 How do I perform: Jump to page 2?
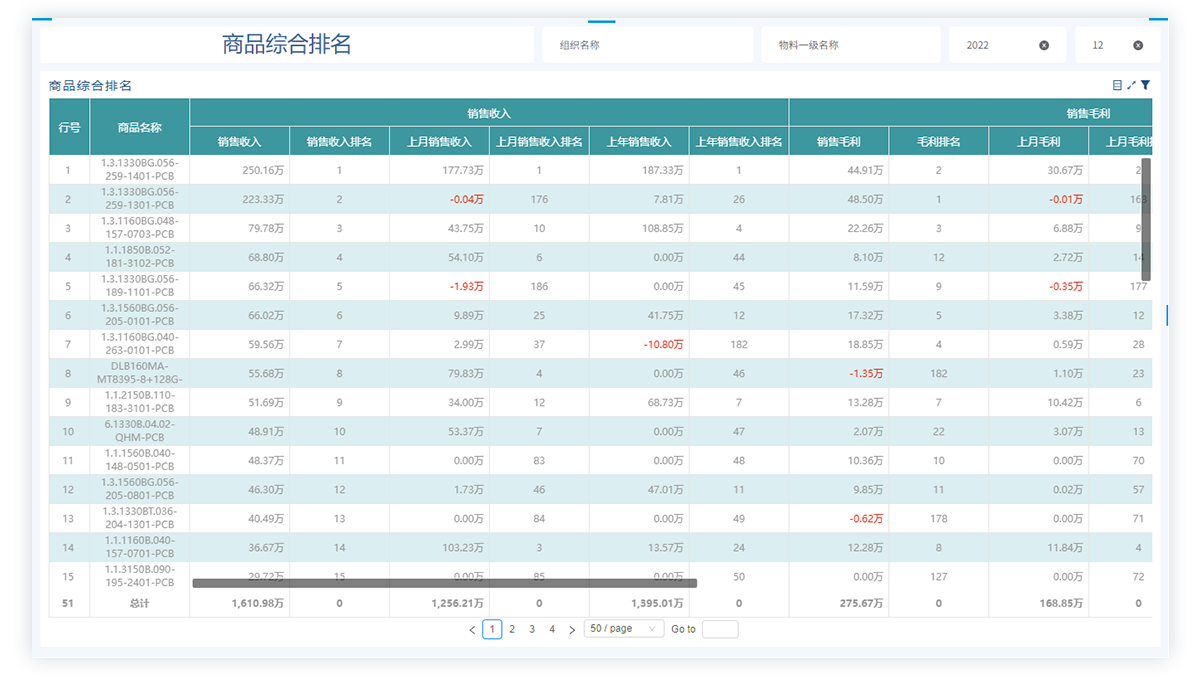point(512,629)
